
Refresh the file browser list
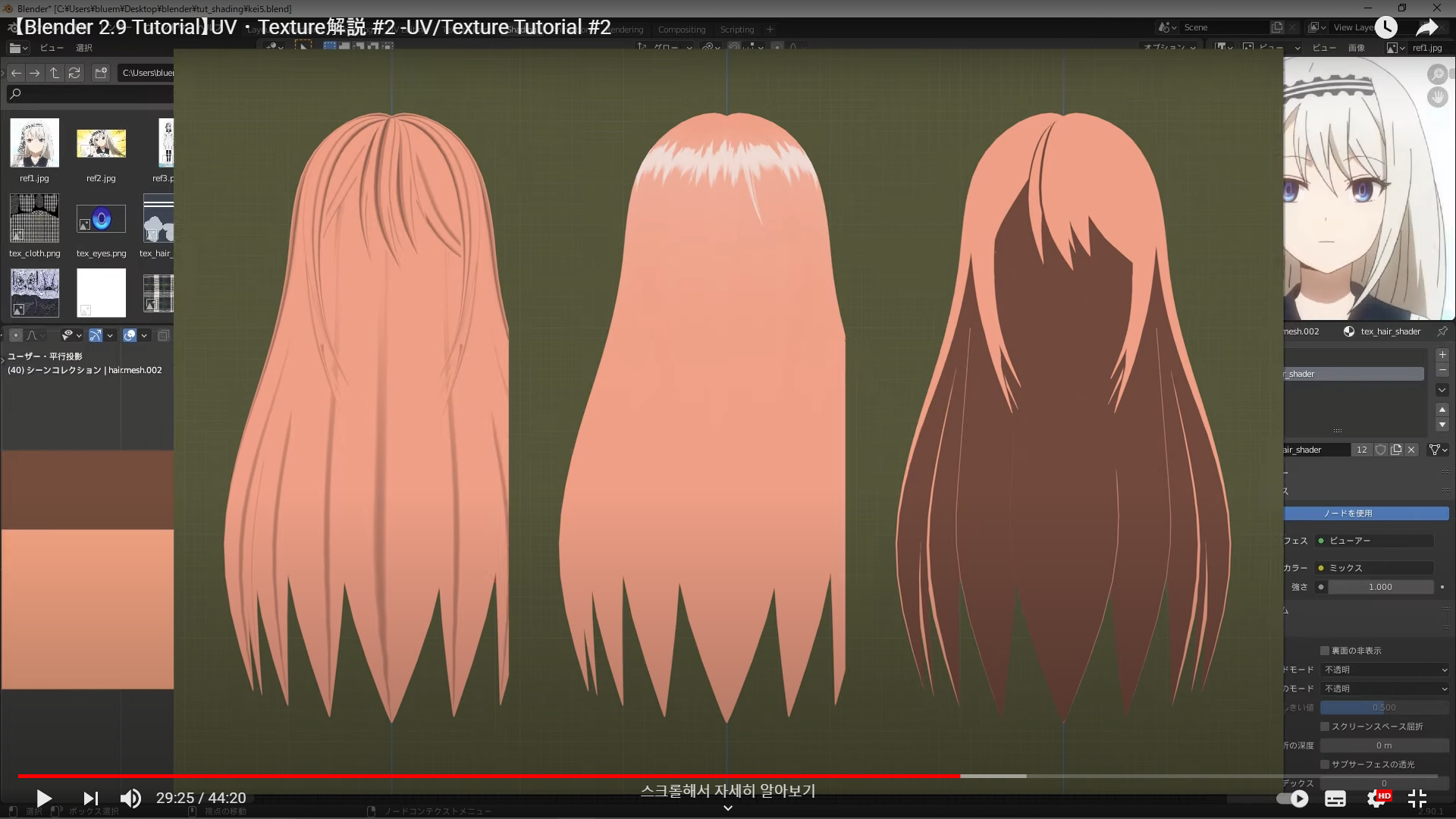74,73
